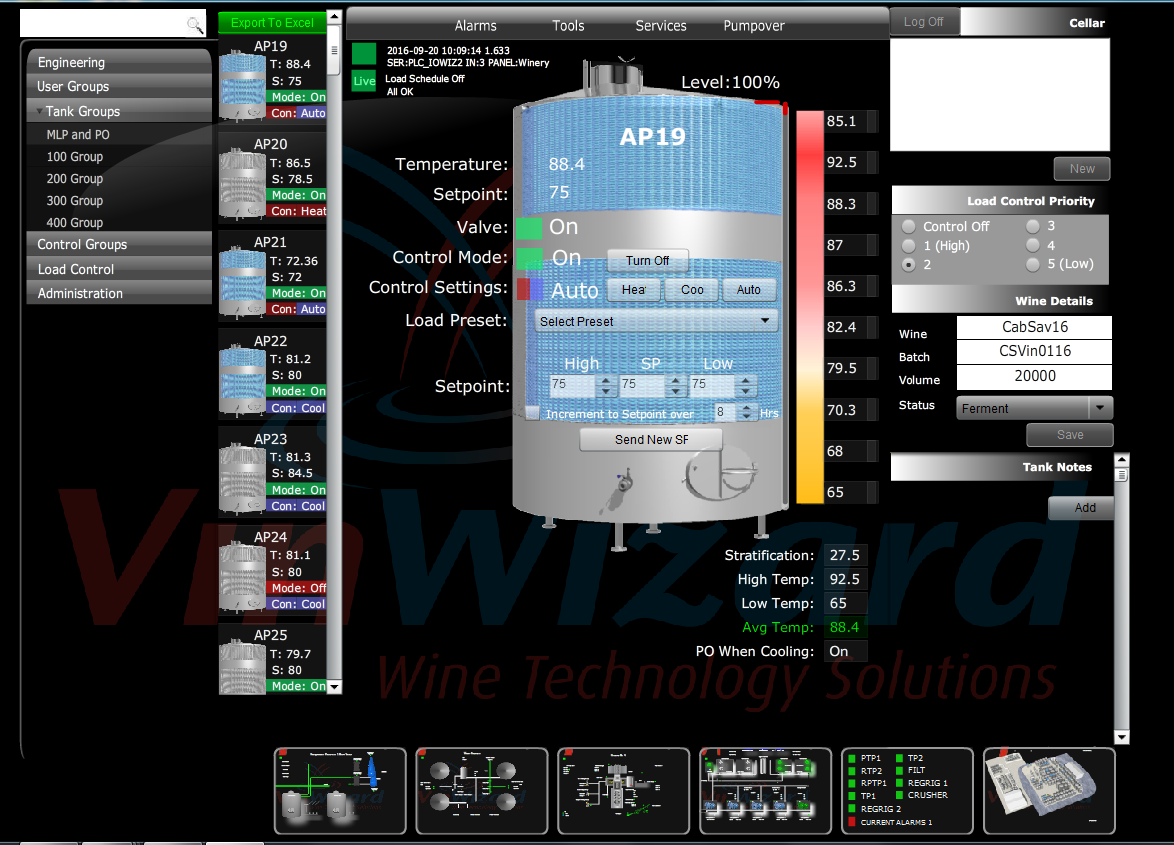Image resolution: width=1174 pixels, height=845 pixels.
Task: Select the Control Off radio button
Action: coord(908,226)
